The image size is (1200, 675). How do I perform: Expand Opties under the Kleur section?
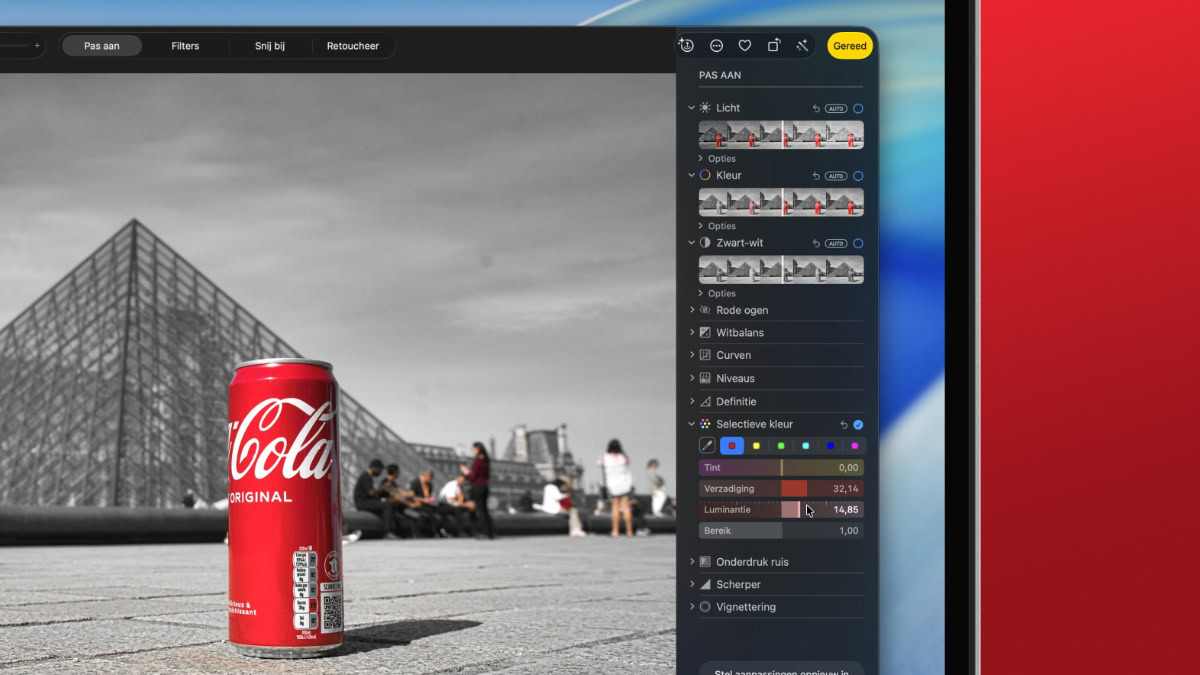click(x=720, y=226)
